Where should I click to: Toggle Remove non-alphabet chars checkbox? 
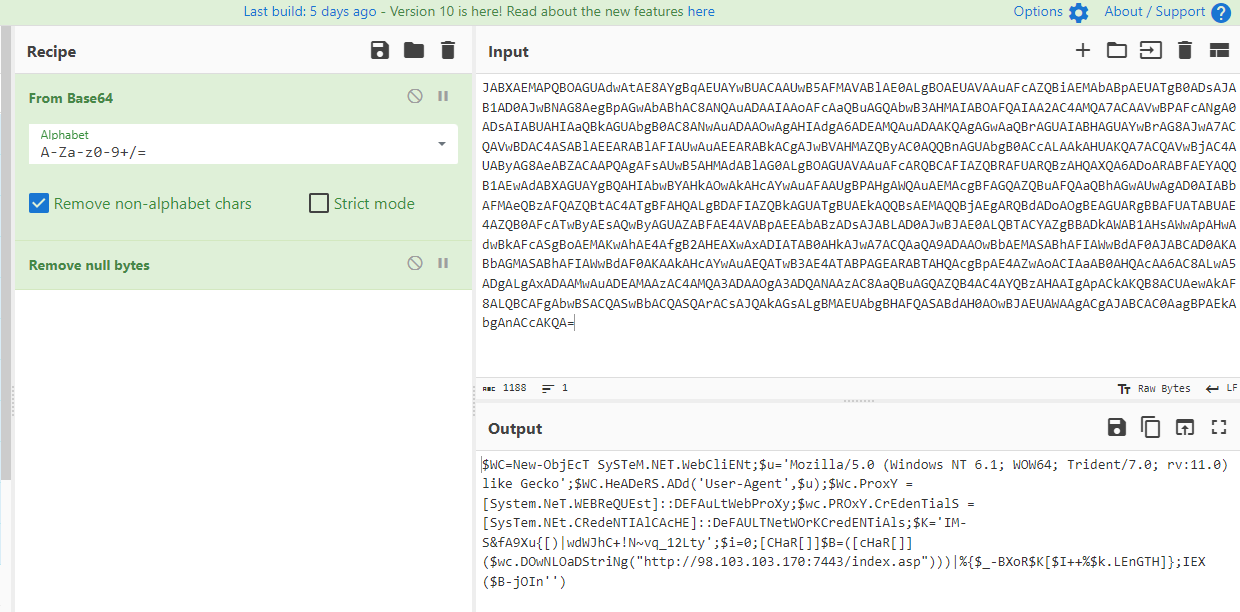(x=39, y=203)
